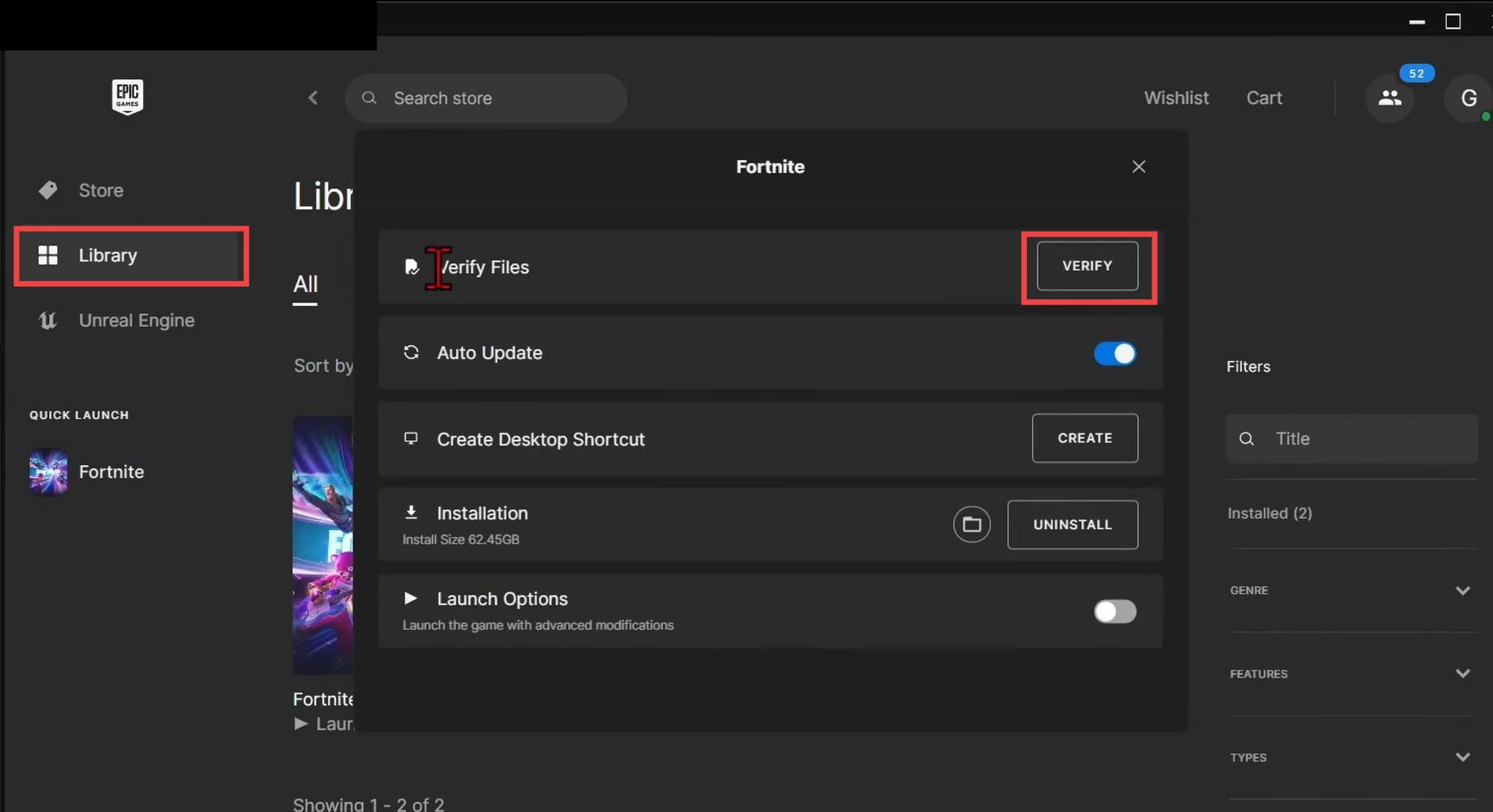The image size is (1493, 812).
Task: Click the Store tag icon in sidebar
Action: tap(48, 190)
